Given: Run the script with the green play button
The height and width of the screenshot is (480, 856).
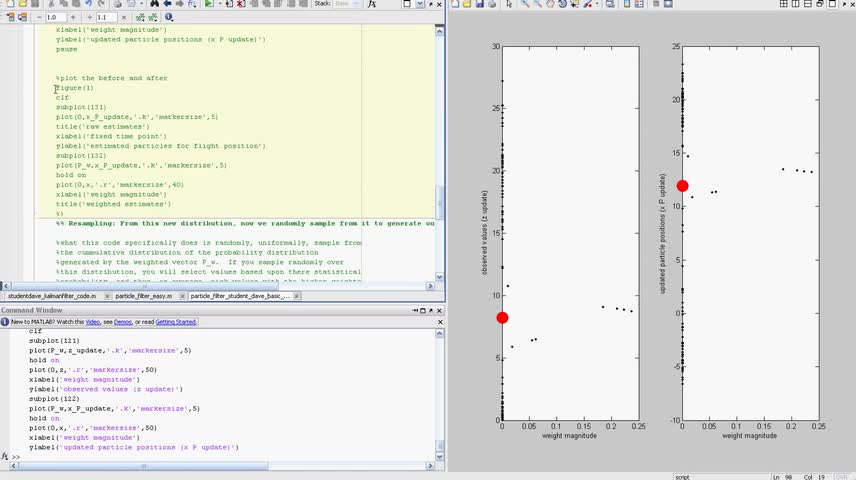Looking at the screenshot, I should (209, 4).
